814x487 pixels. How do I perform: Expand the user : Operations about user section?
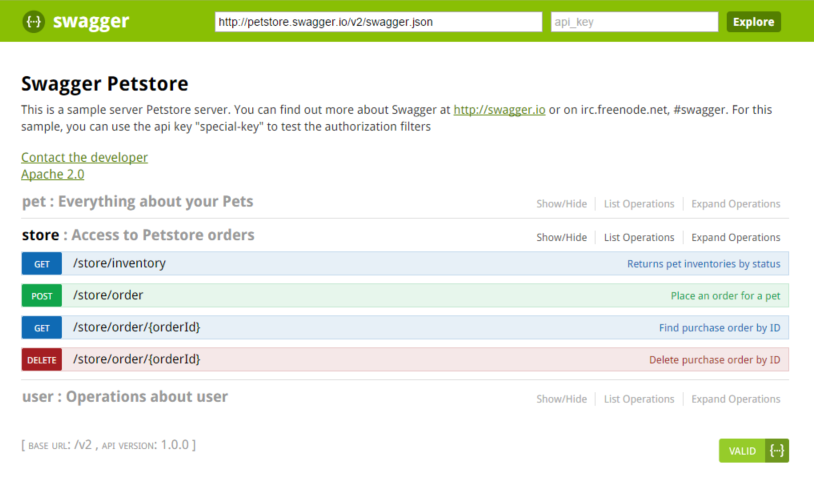point(125,397)
